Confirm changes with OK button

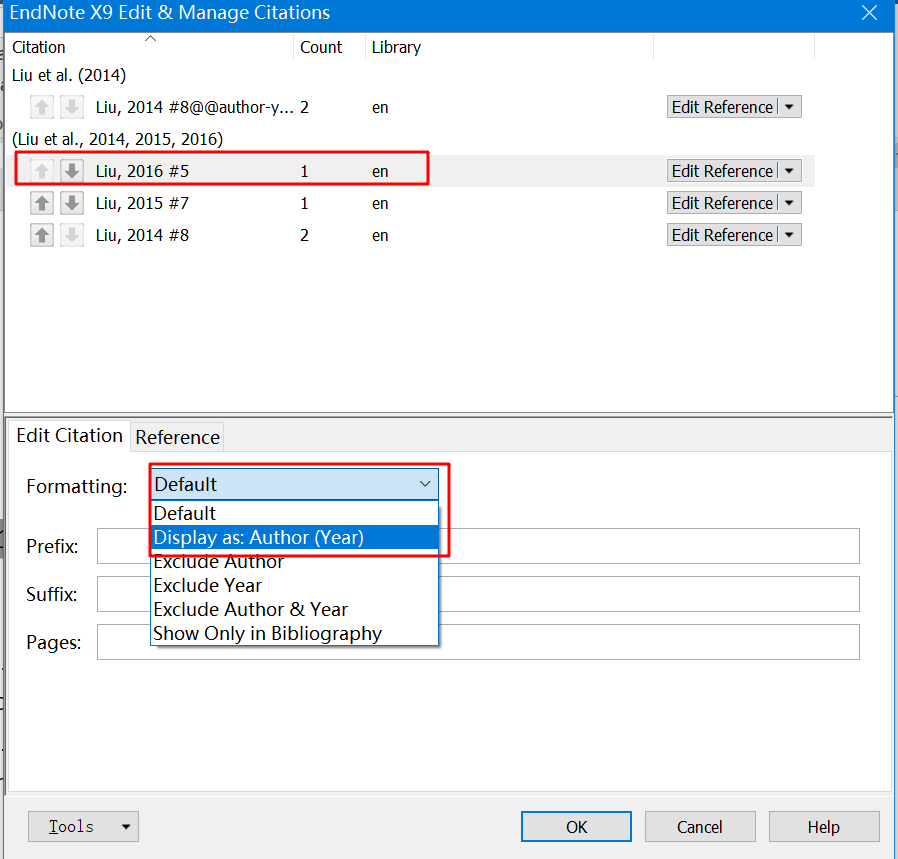pyautogui.click(x=576, y=826)
